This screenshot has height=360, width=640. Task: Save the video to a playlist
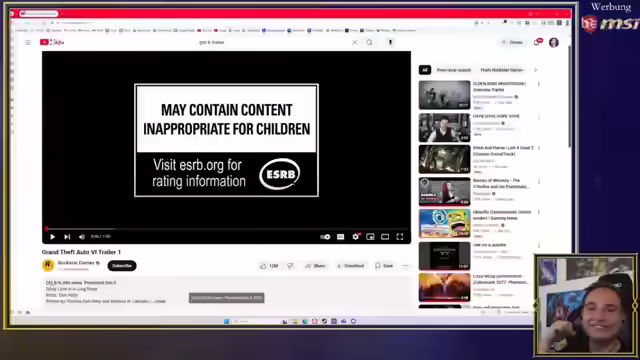[384, 266]
